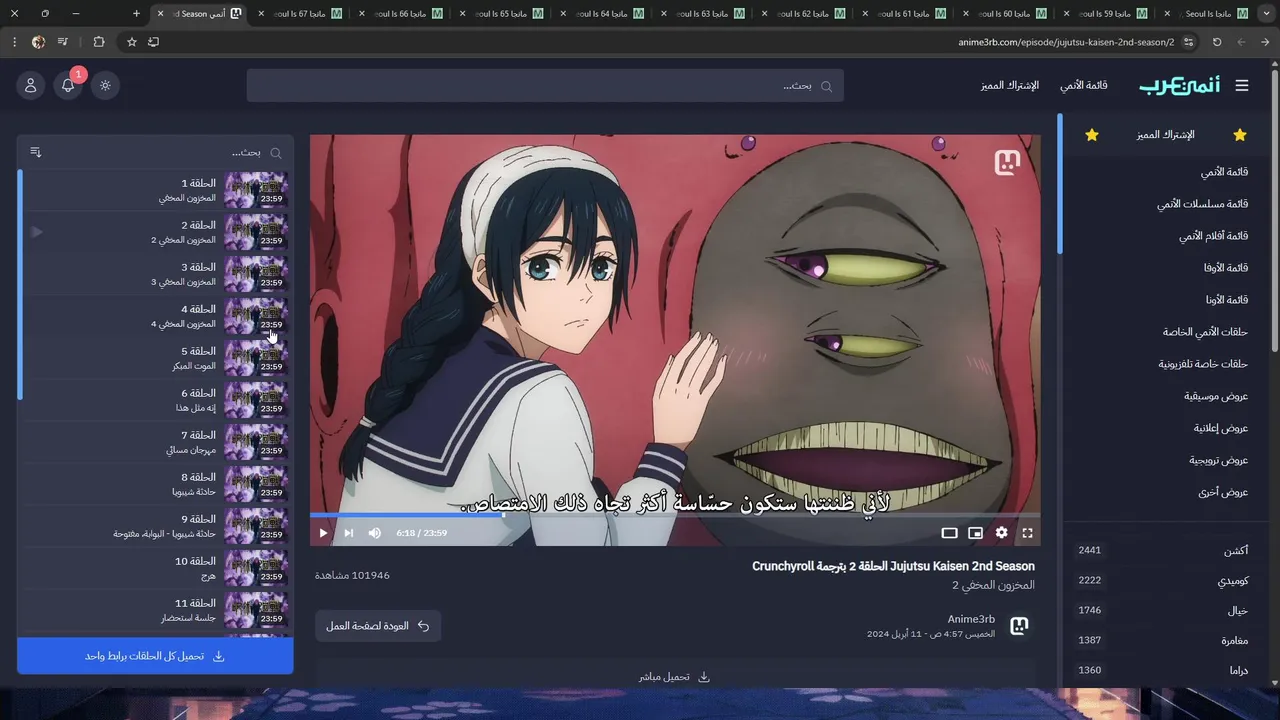Open الإشتراك المميز in top navigation

pos(1010,86)
